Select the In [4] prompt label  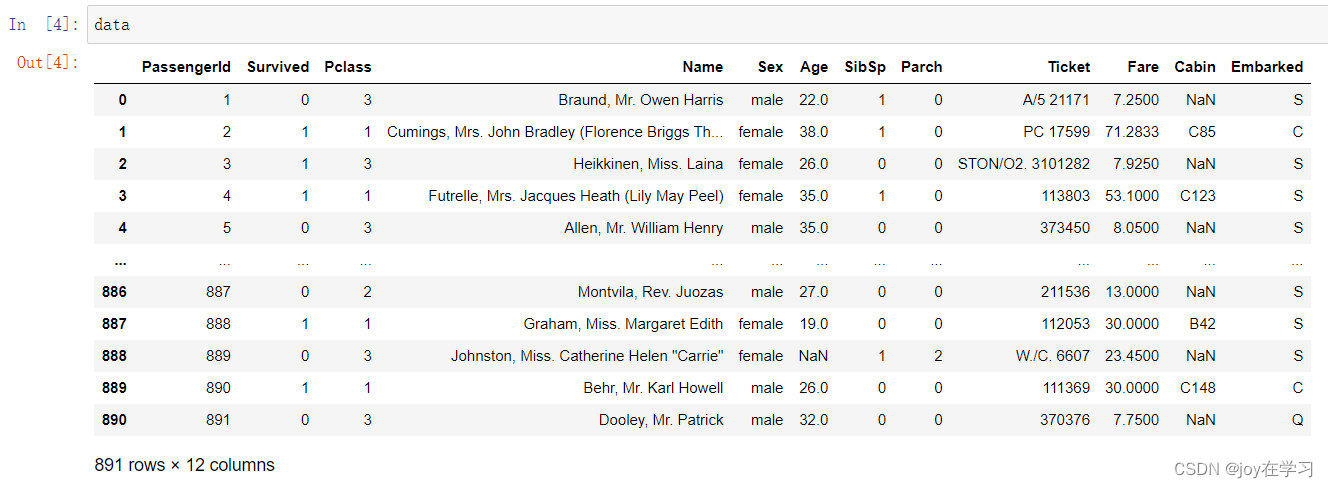43,24
